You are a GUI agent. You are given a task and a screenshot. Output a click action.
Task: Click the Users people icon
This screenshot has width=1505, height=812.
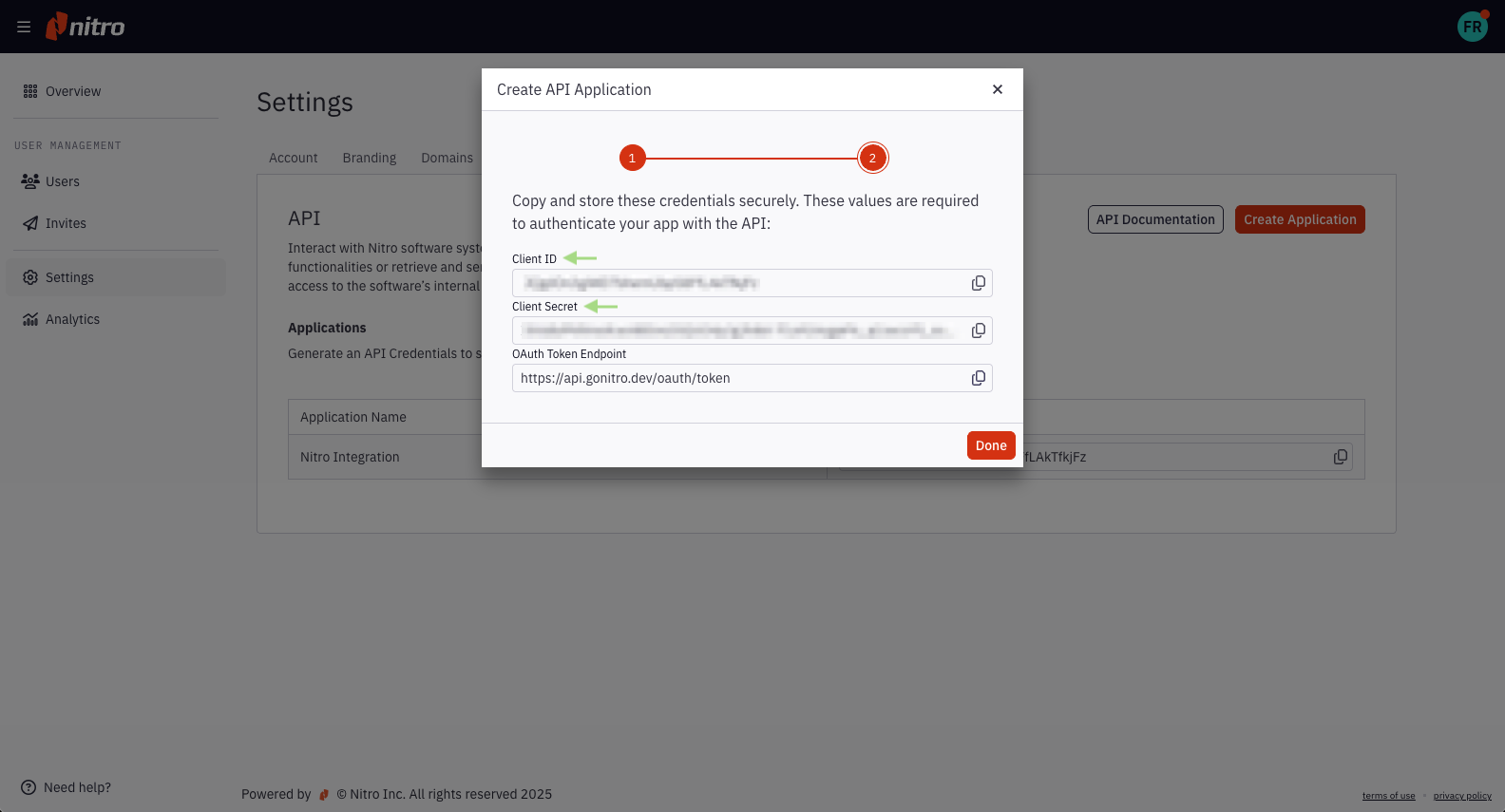(x=30, y=180)
